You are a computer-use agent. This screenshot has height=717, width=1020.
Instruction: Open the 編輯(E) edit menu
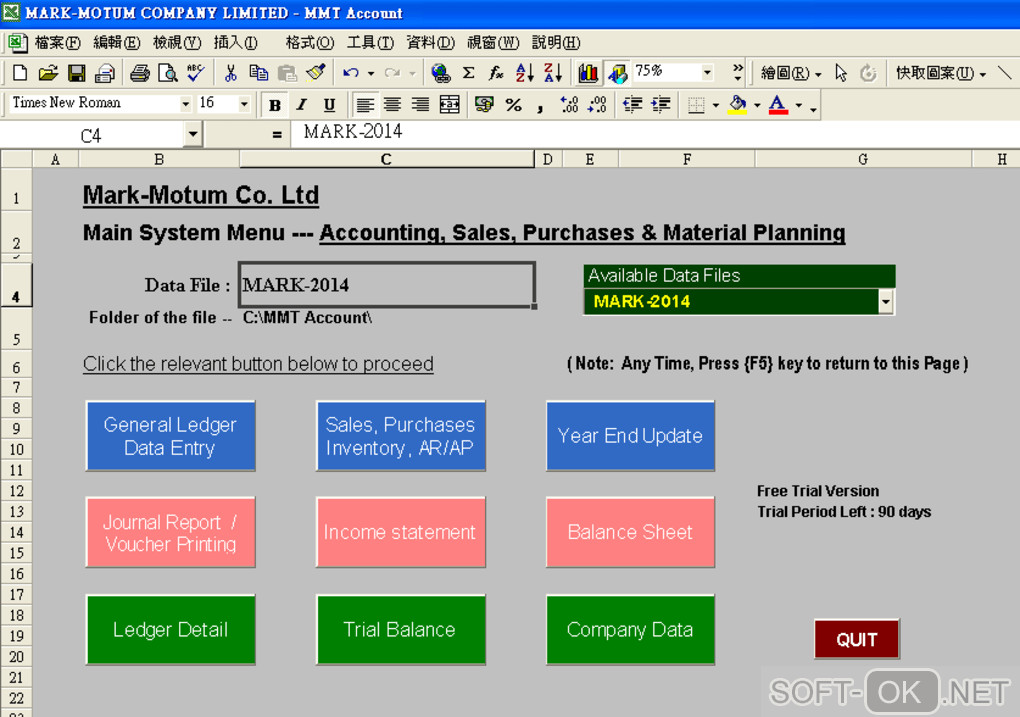[116, 43]
